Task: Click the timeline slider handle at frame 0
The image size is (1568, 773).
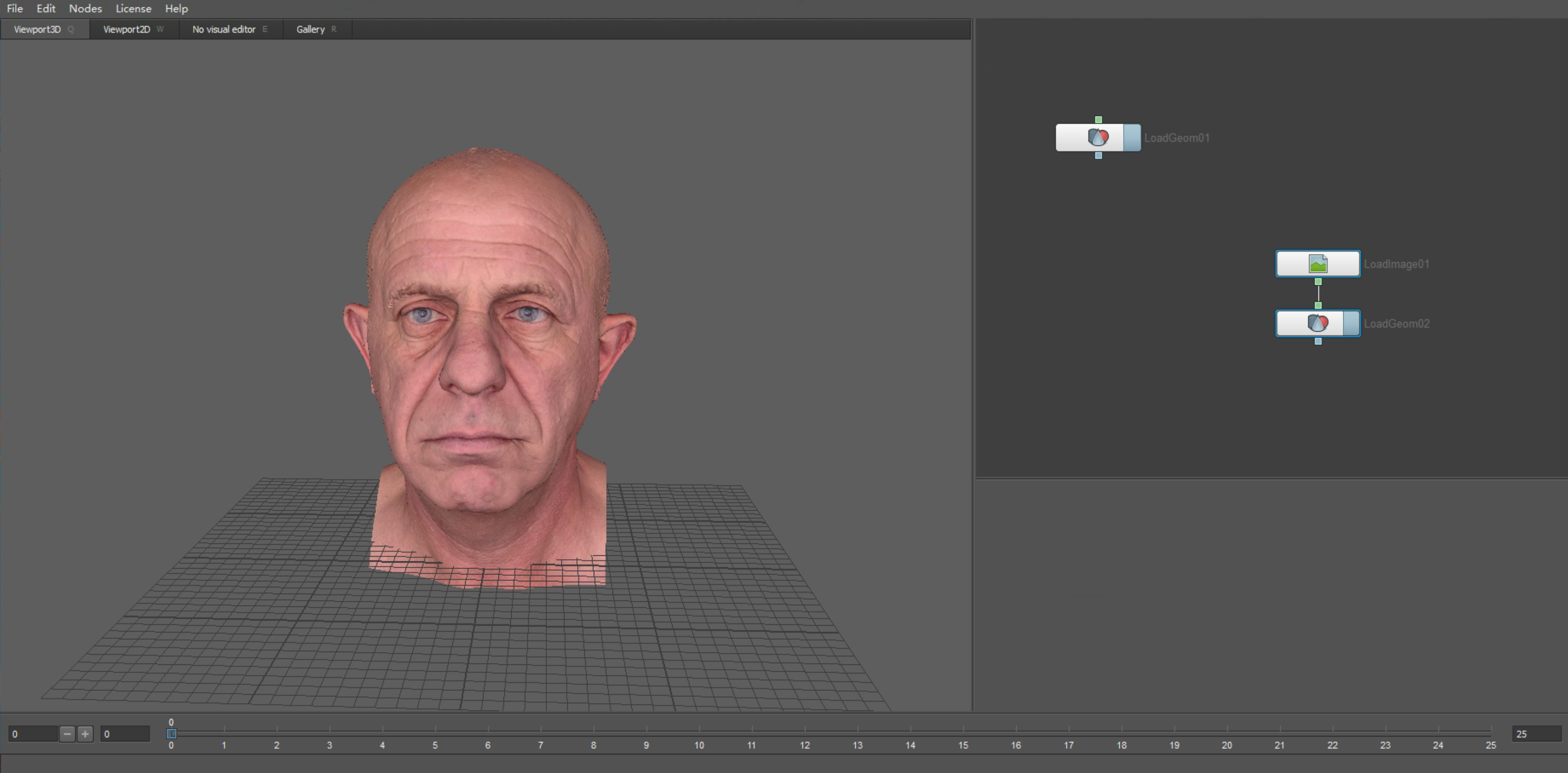Action: point(171,733)
